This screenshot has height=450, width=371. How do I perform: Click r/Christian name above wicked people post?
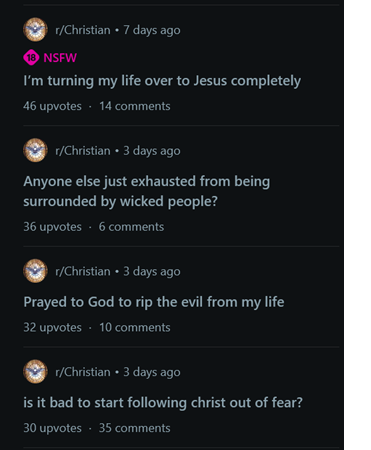pos(83,151)
